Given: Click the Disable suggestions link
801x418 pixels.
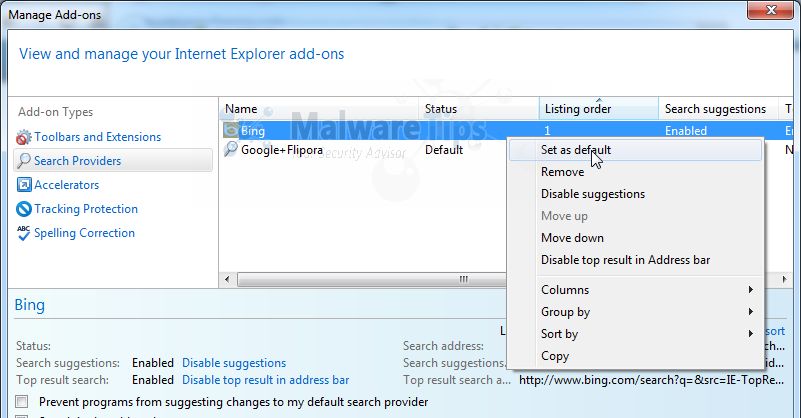Looking at the screenshot, I should (x=234, y=363).
